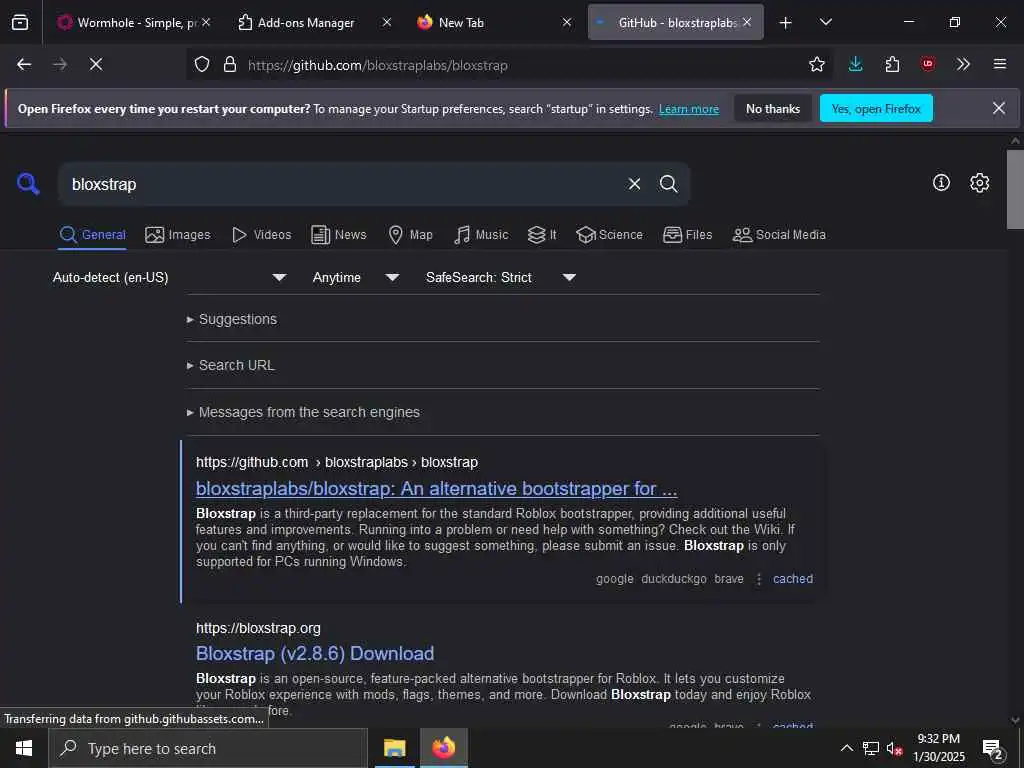Open network status tray icon
Viewport: 1024px width, 768px height.
pos(871,748)
